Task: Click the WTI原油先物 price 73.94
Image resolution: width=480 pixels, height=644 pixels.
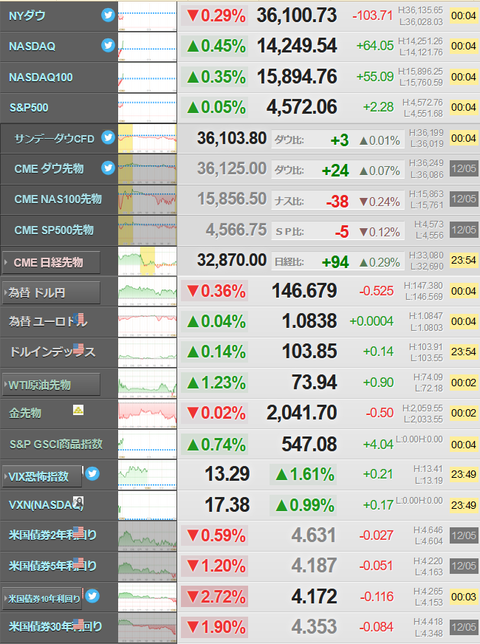Action: tap(315, 382)
